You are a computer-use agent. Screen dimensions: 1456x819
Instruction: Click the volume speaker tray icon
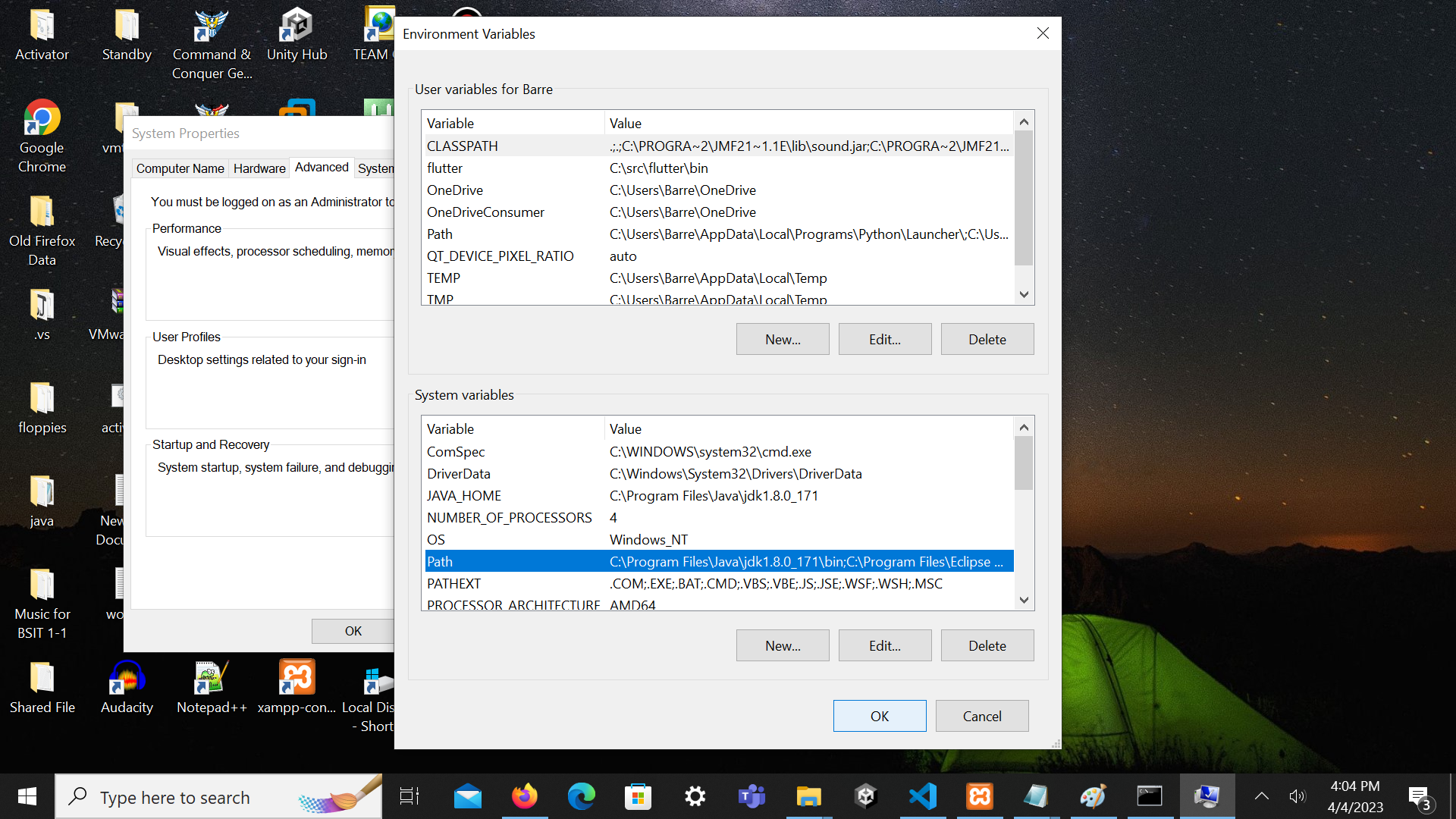click(x=1298, y=796)
